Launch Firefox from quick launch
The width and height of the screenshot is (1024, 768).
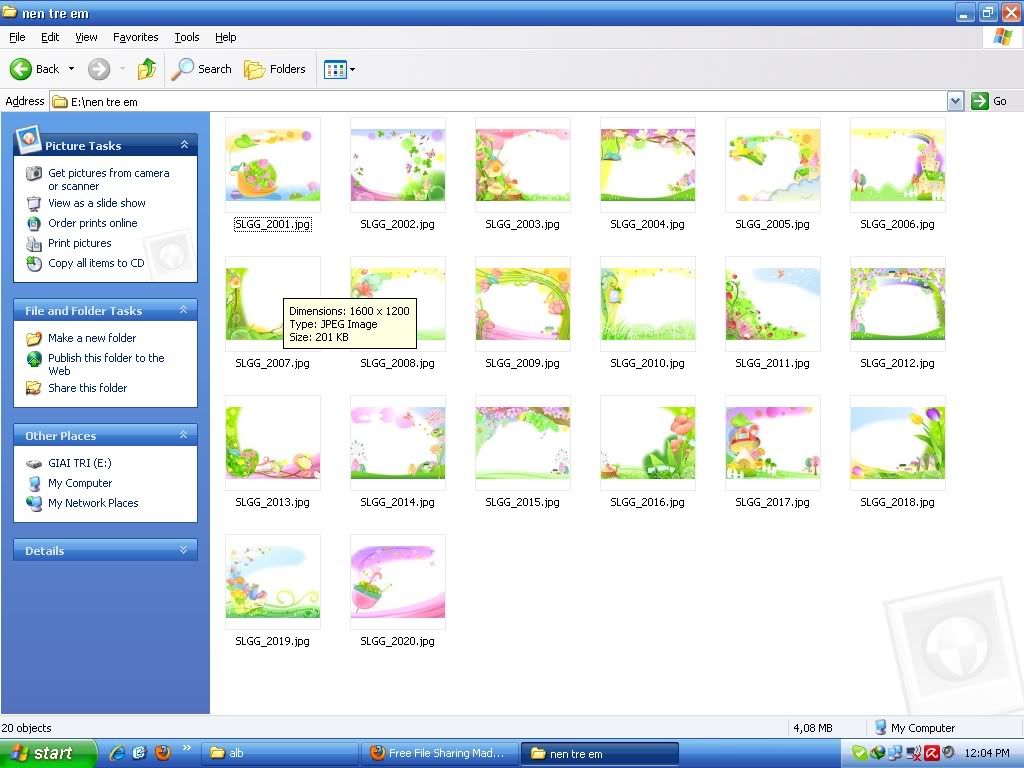tap(163, 753)
